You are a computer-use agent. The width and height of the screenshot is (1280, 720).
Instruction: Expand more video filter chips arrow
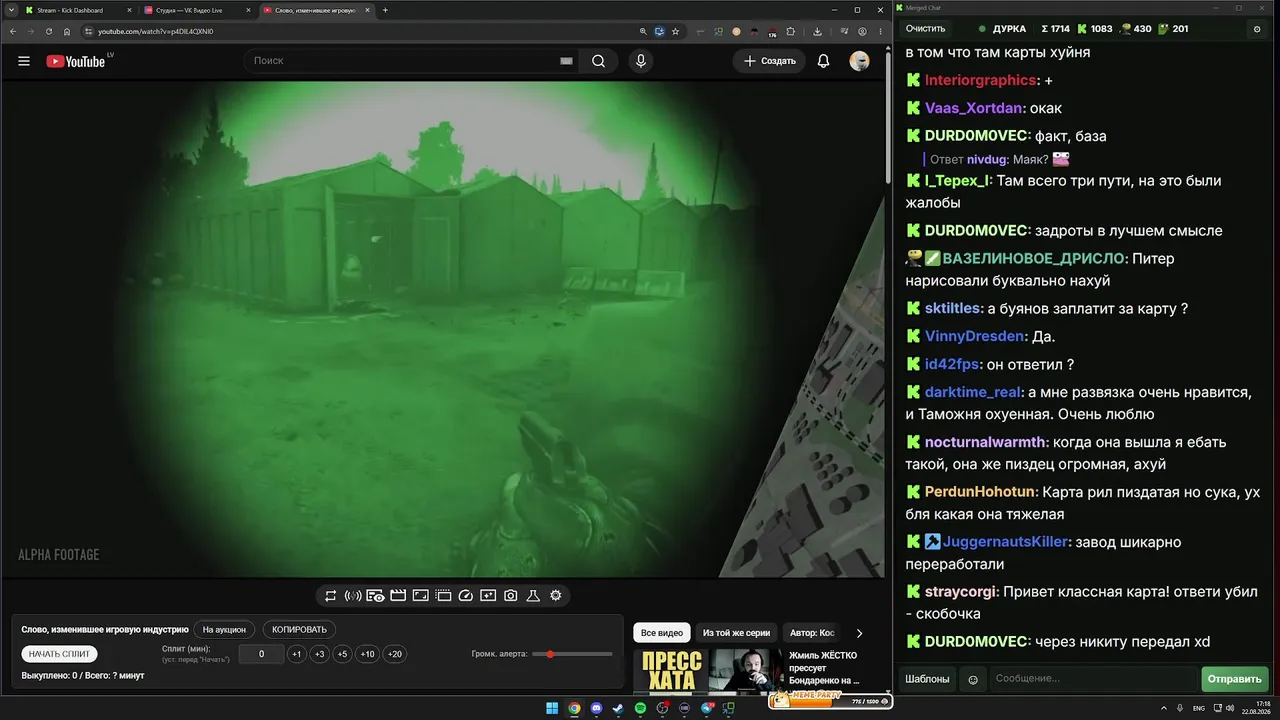pyautogui.click(x=859, y=633)
